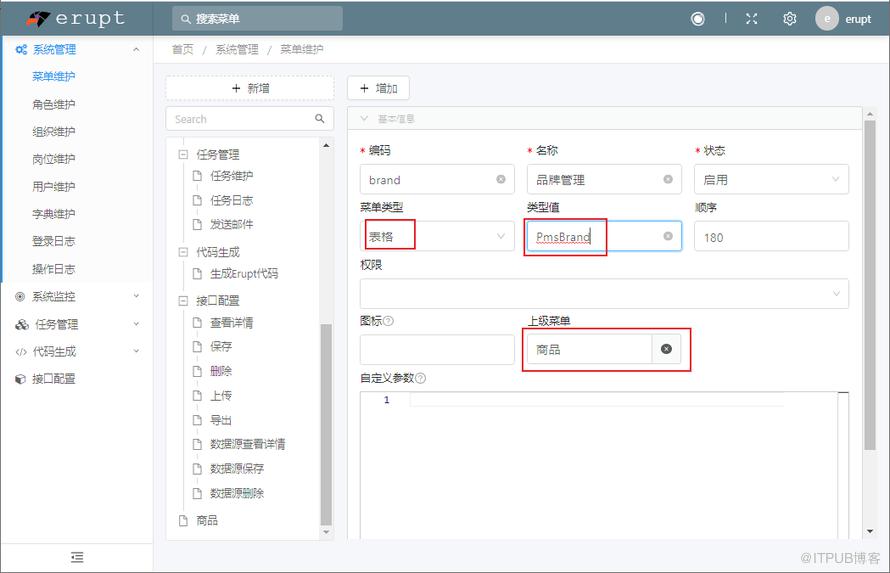The image size is (890, 573).
Task: Open the 菜单类型 表格 dropdown
Action: point(437,236)
